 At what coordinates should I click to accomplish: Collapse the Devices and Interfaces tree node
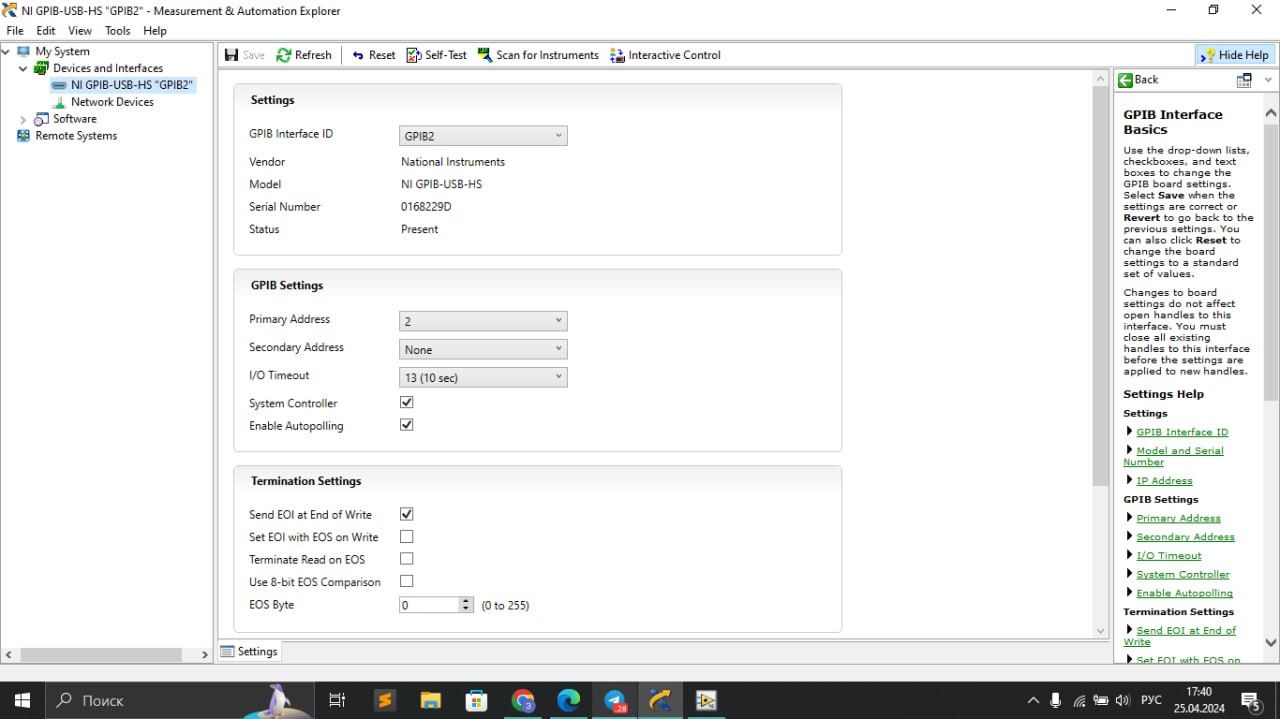(x=22, y=68)
